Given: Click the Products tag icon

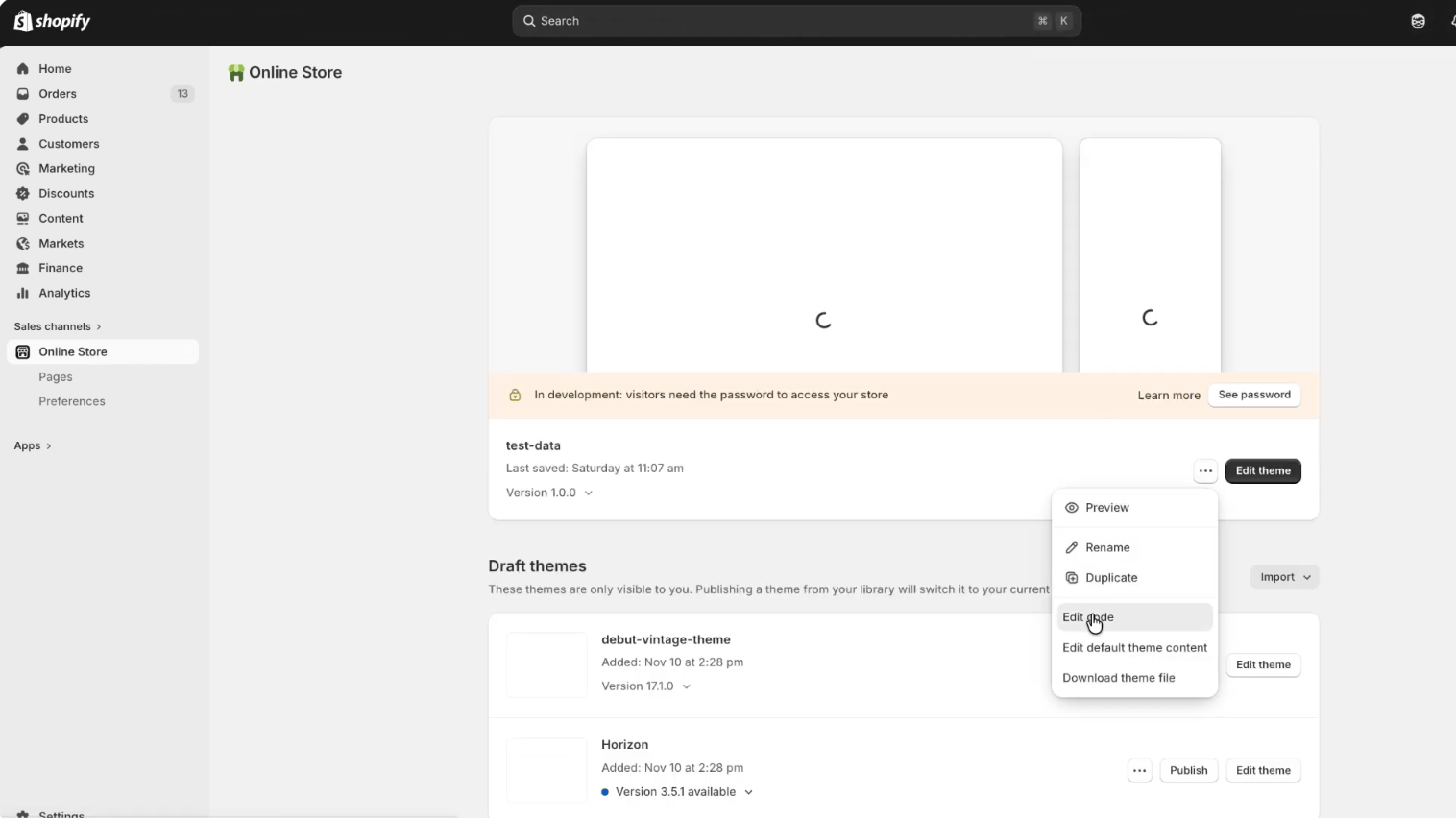Looking at the screenshot, I should pos(23,119).
